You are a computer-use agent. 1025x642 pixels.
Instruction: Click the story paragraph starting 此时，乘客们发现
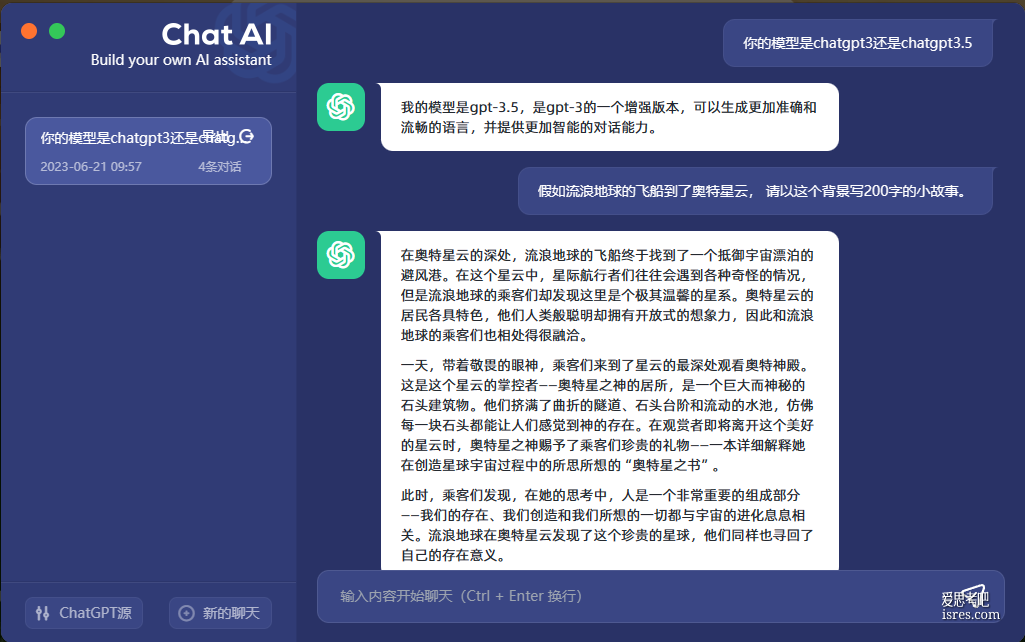click(607, 525)
